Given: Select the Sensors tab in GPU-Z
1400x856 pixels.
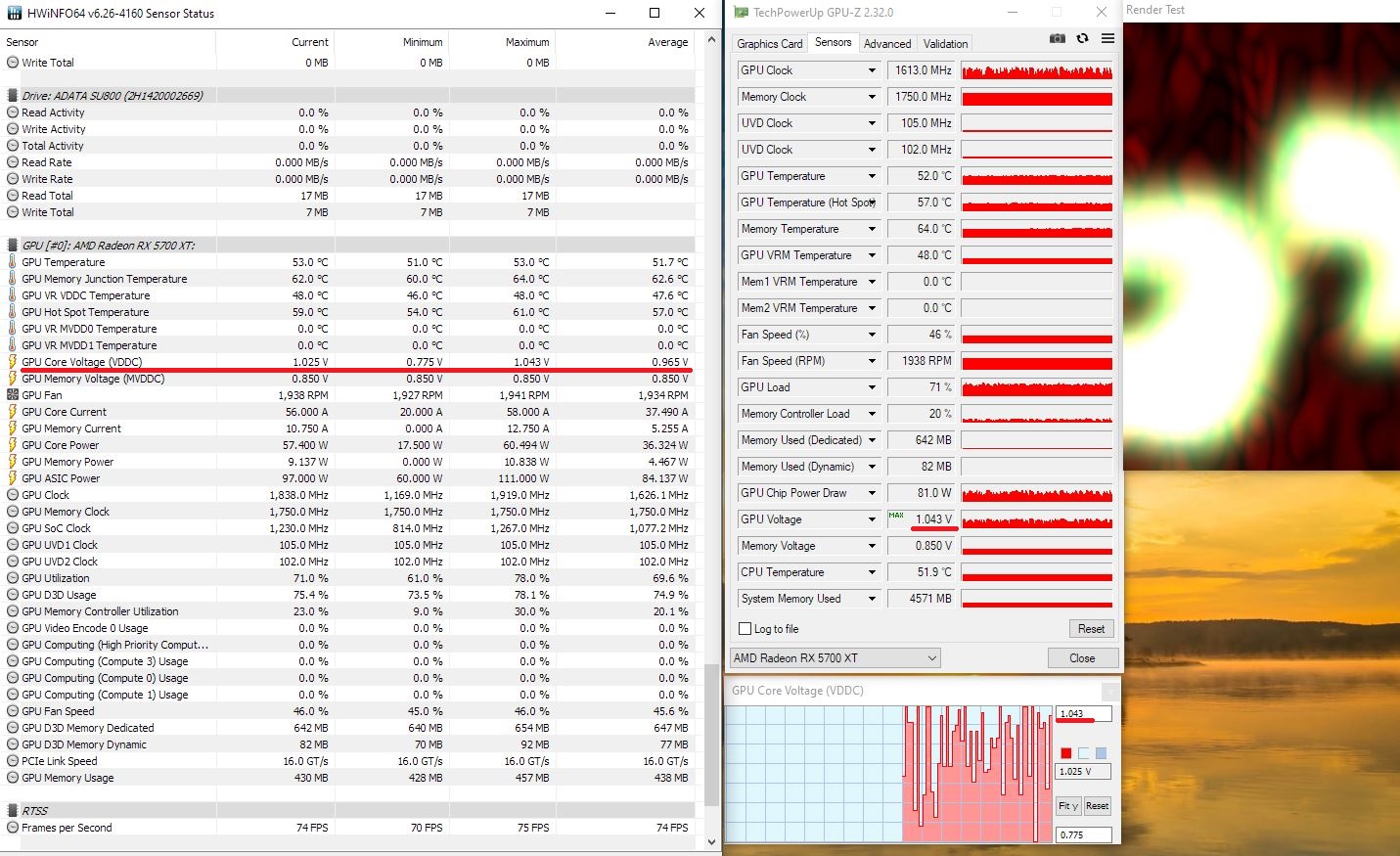Looking at the screenshot, I should (x=834, y=43).
